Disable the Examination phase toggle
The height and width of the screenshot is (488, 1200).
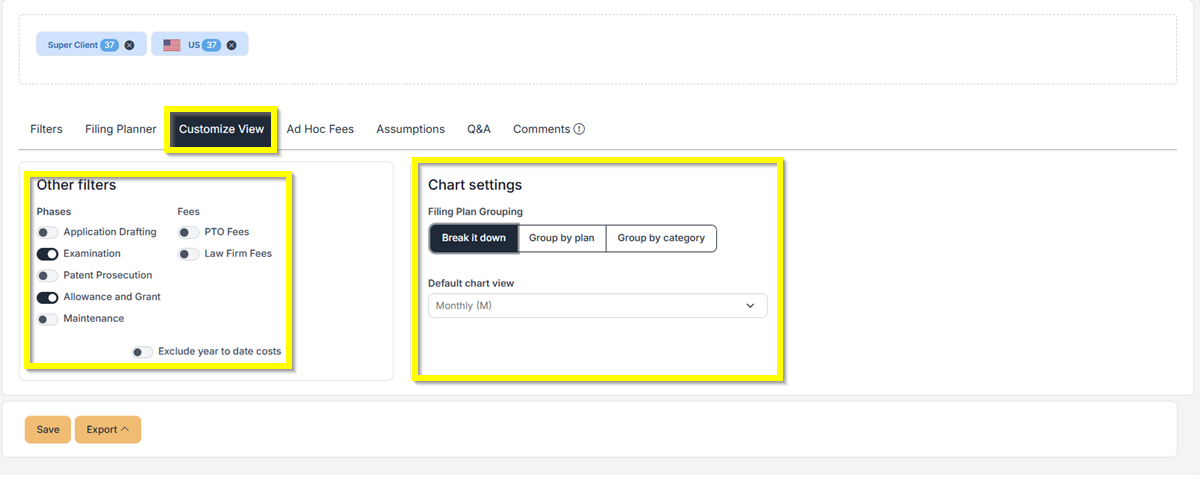(47, 254)
